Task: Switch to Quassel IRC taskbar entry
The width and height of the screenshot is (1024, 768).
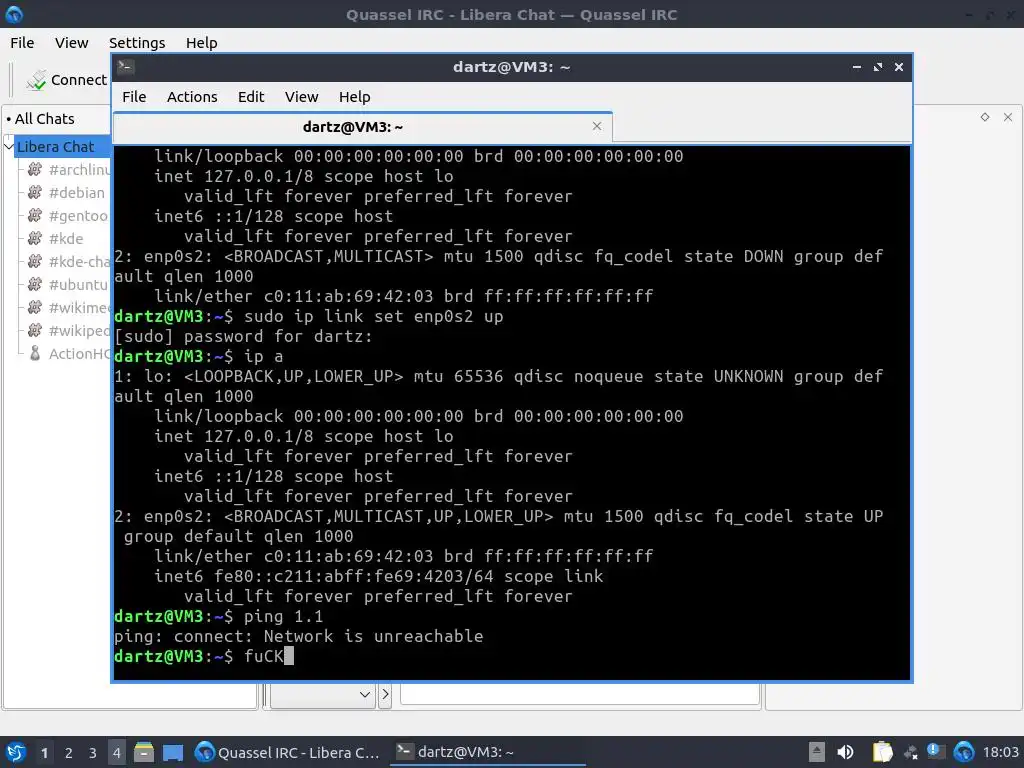Action: 287,752
